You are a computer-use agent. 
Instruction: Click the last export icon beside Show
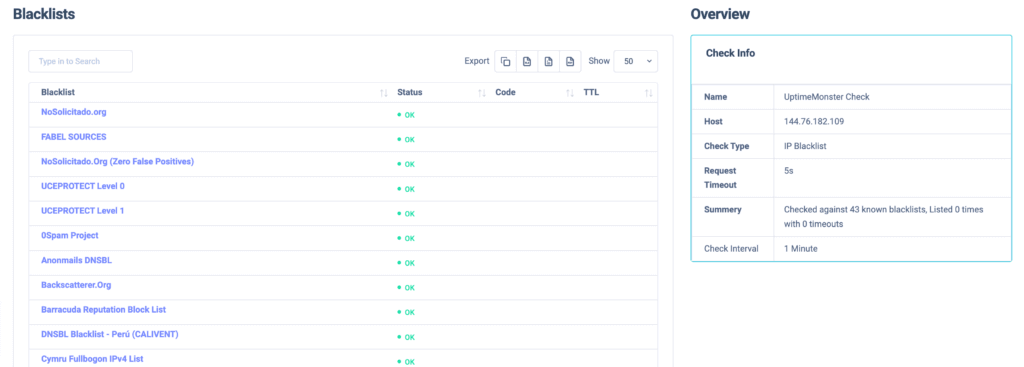click(570, 61)
